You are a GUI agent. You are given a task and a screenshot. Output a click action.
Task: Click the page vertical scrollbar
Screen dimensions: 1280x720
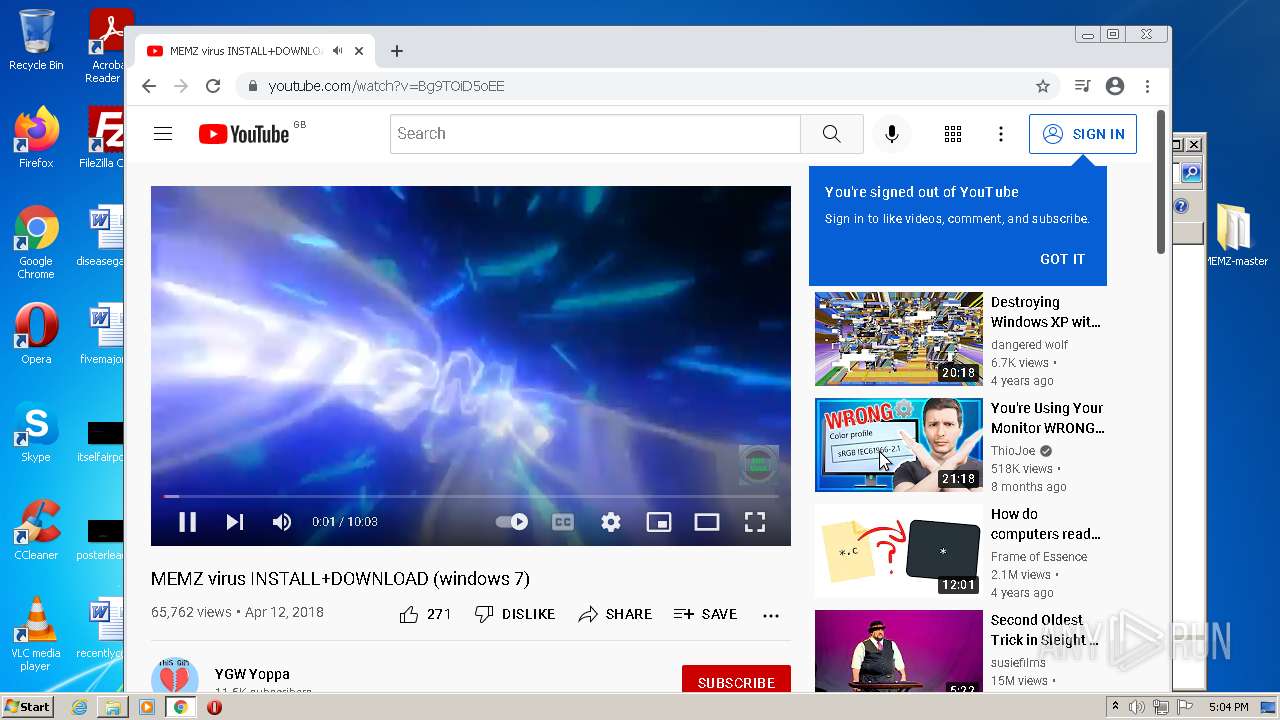click(1162, 180)
